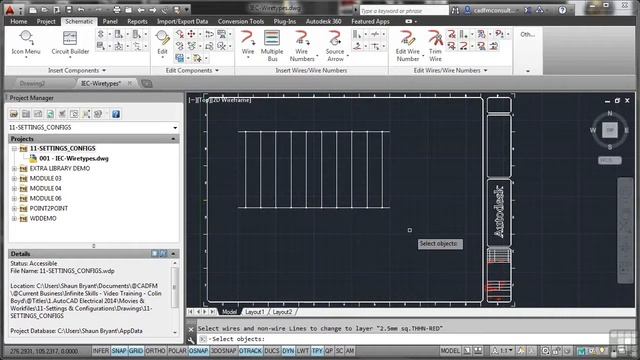Click the search keyword input field
This screenshot has width=640, height=360.
(x=403, y=11)
